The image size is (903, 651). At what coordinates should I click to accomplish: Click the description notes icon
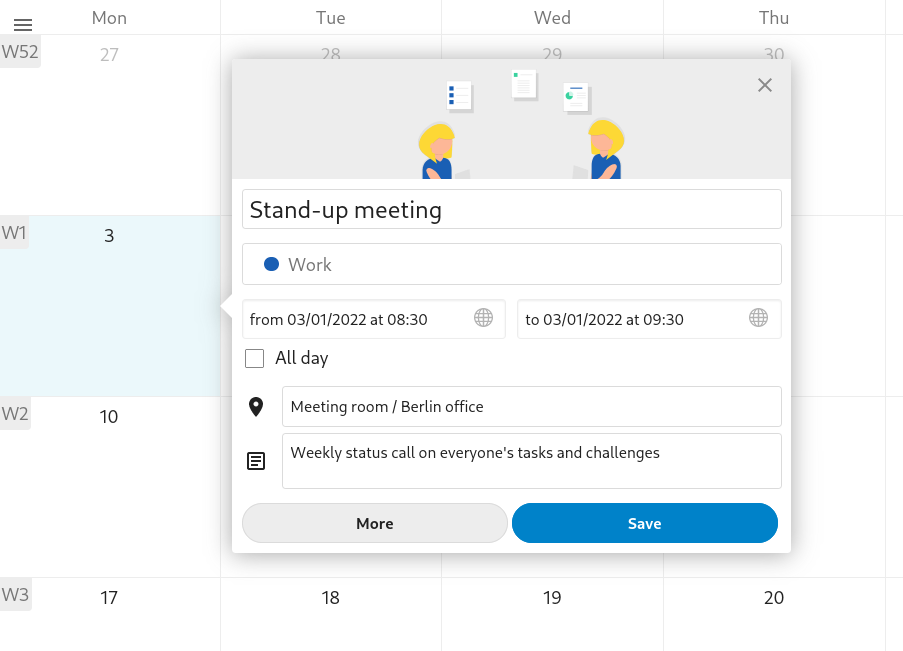point(256,461)
